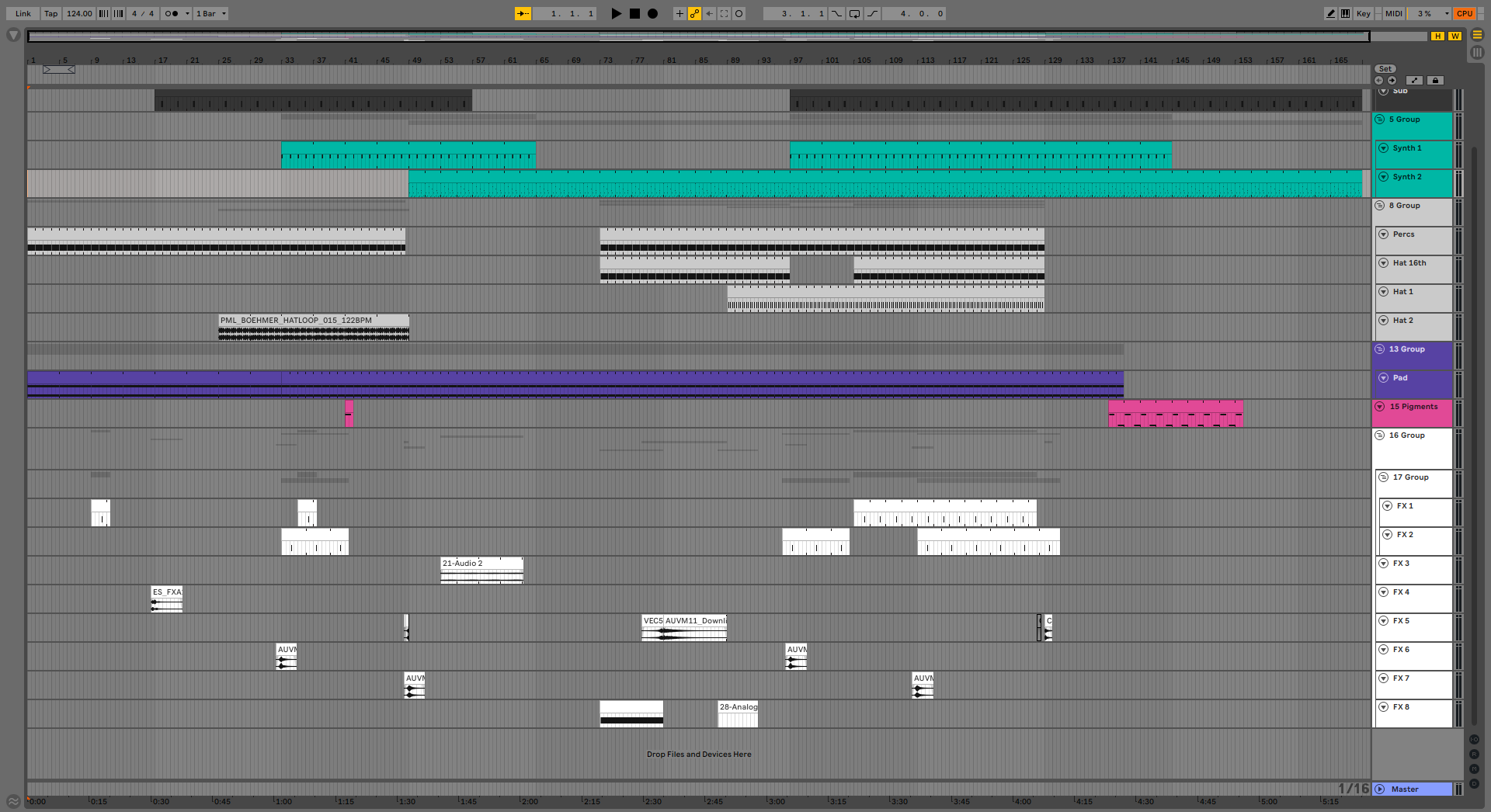Toggle the Computer MIDI Keyboard icon
Screen dimensions: 1491x812
pos(1345,13)
